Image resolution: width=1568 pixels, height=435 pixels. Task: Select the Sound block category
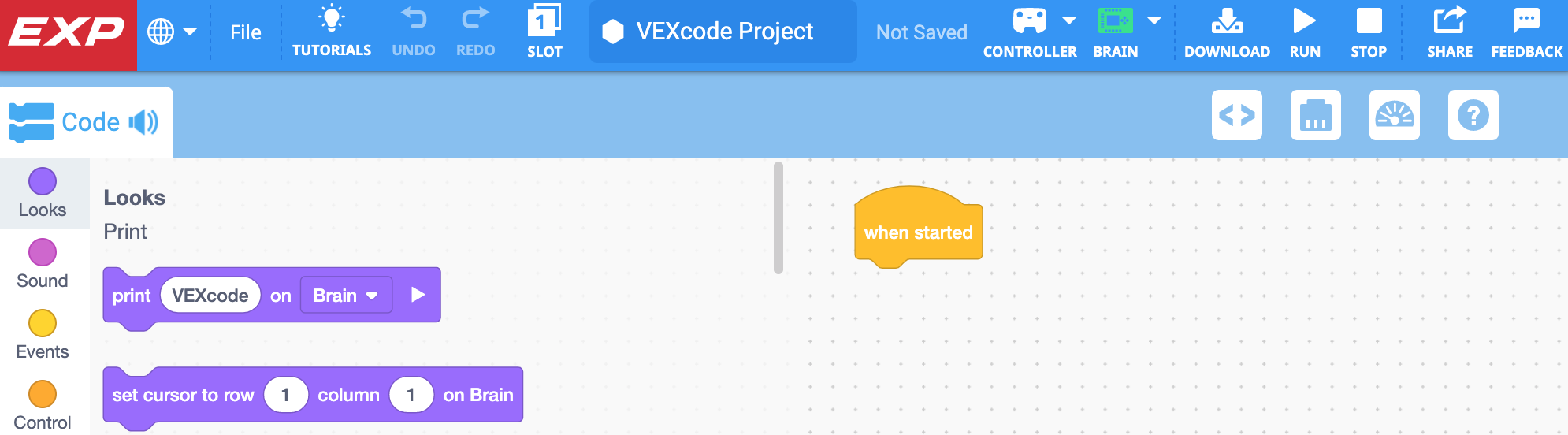(x=43, y=264)
